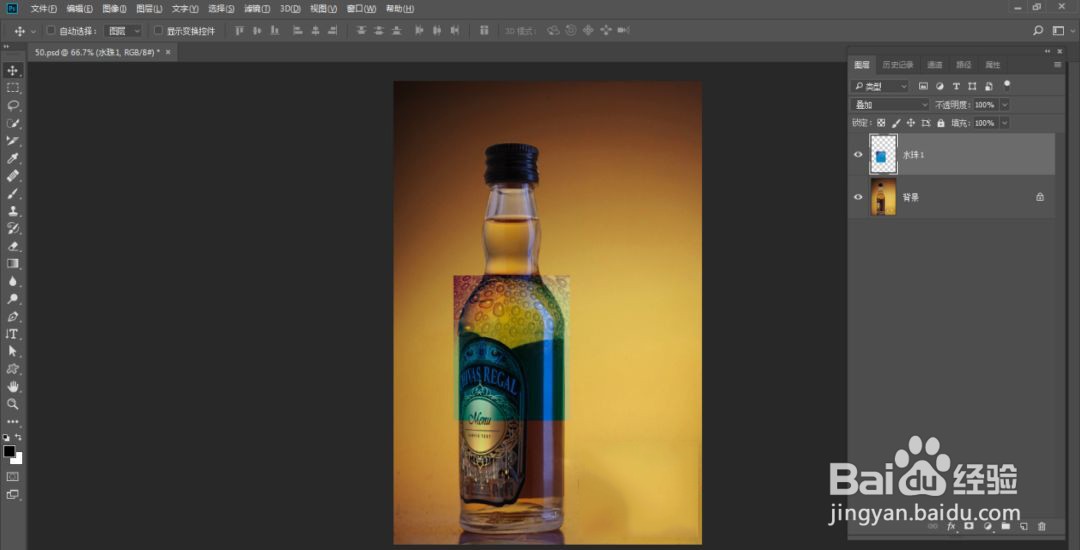Select the Custom Shape tool

coord(12,369)
